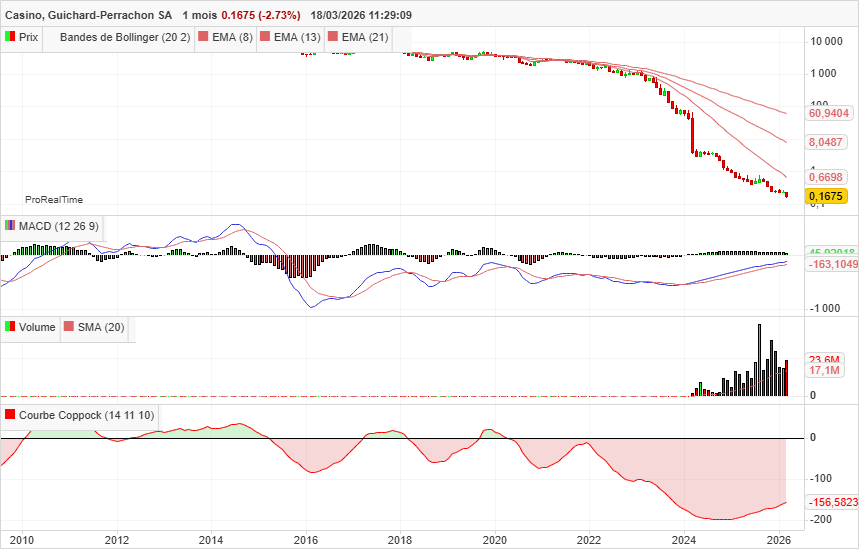Click the tallest green volume bar
This screenshot has height=549, width=859.
pos(759,360)
